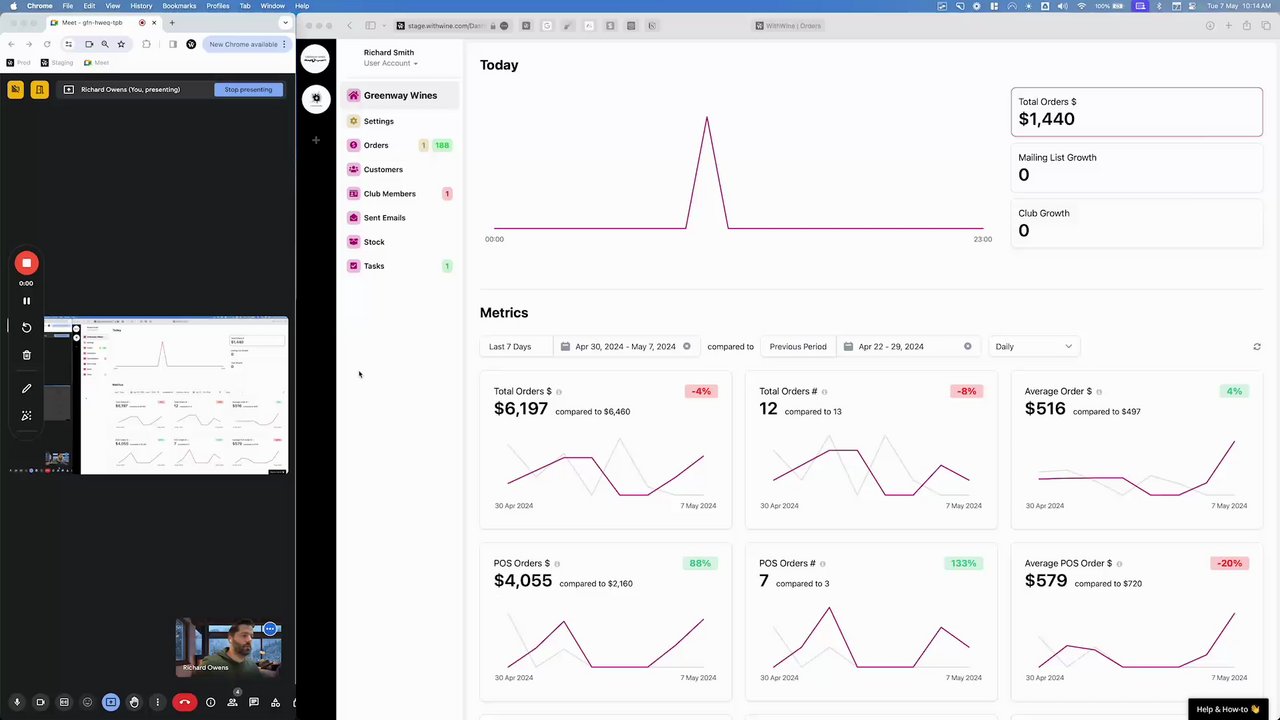Open the Apr 30 - May 7 date picker
Image resolution: width=1280 pixels, height=720 pixels.
click(625, 346)
